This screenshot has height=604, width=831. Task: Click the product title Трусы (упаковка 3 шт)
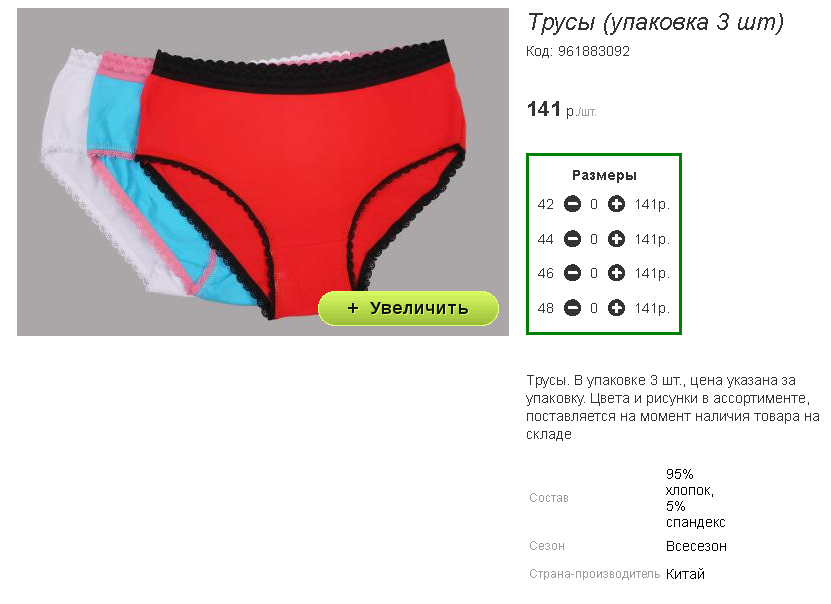tap(655, 23)
